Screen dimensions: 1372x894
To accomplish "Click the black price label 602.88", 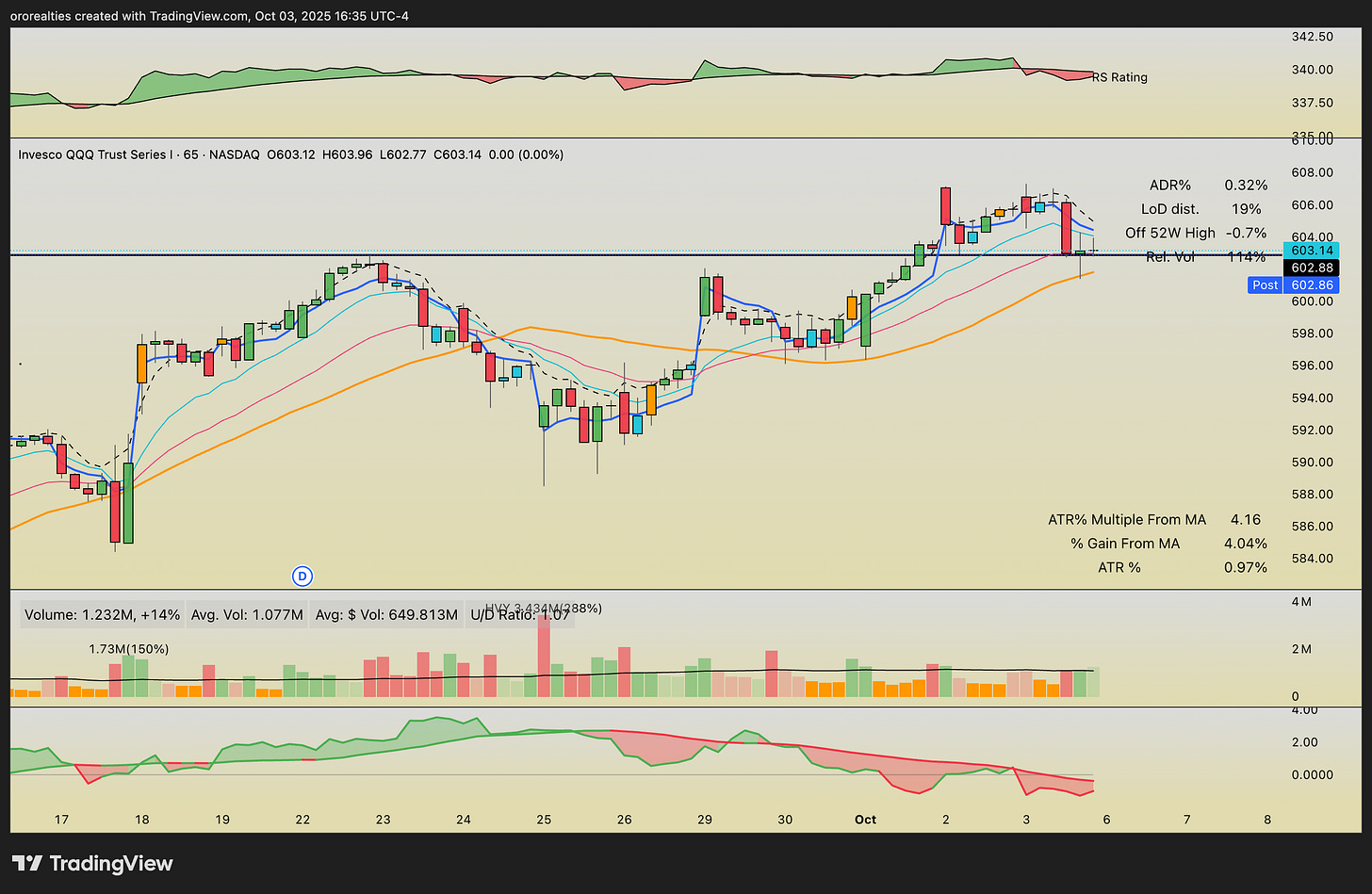I will click(1311, 268).
